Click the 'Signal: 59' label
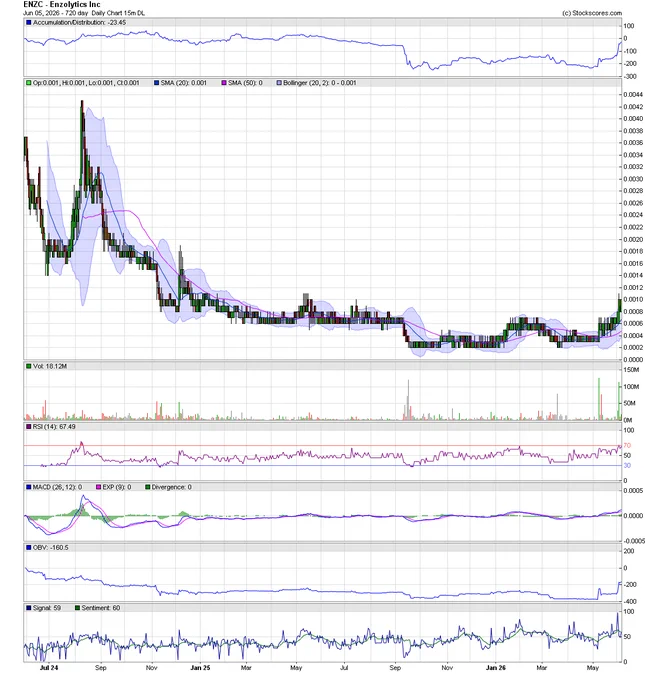The height and width of the screenshot is (680, 645). [47, 608]
